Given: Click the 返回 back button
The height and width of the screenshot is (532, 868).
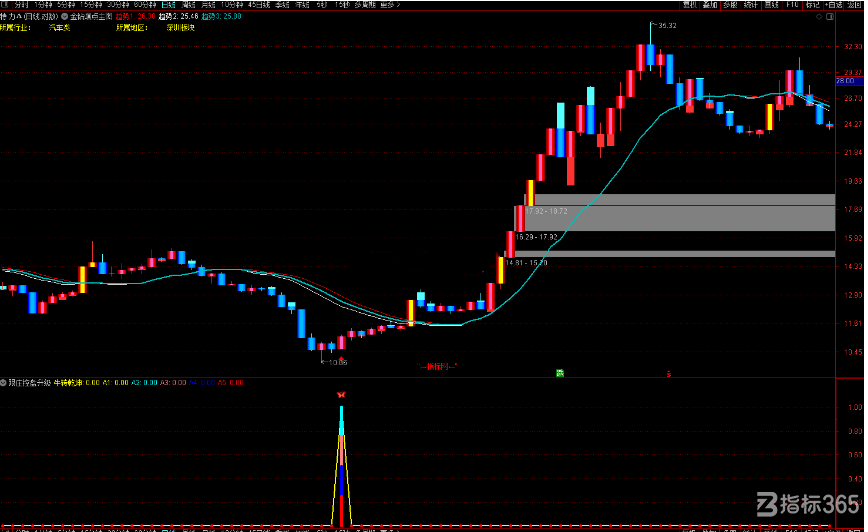Looking at the screenshot, I should tap(854, 4).
